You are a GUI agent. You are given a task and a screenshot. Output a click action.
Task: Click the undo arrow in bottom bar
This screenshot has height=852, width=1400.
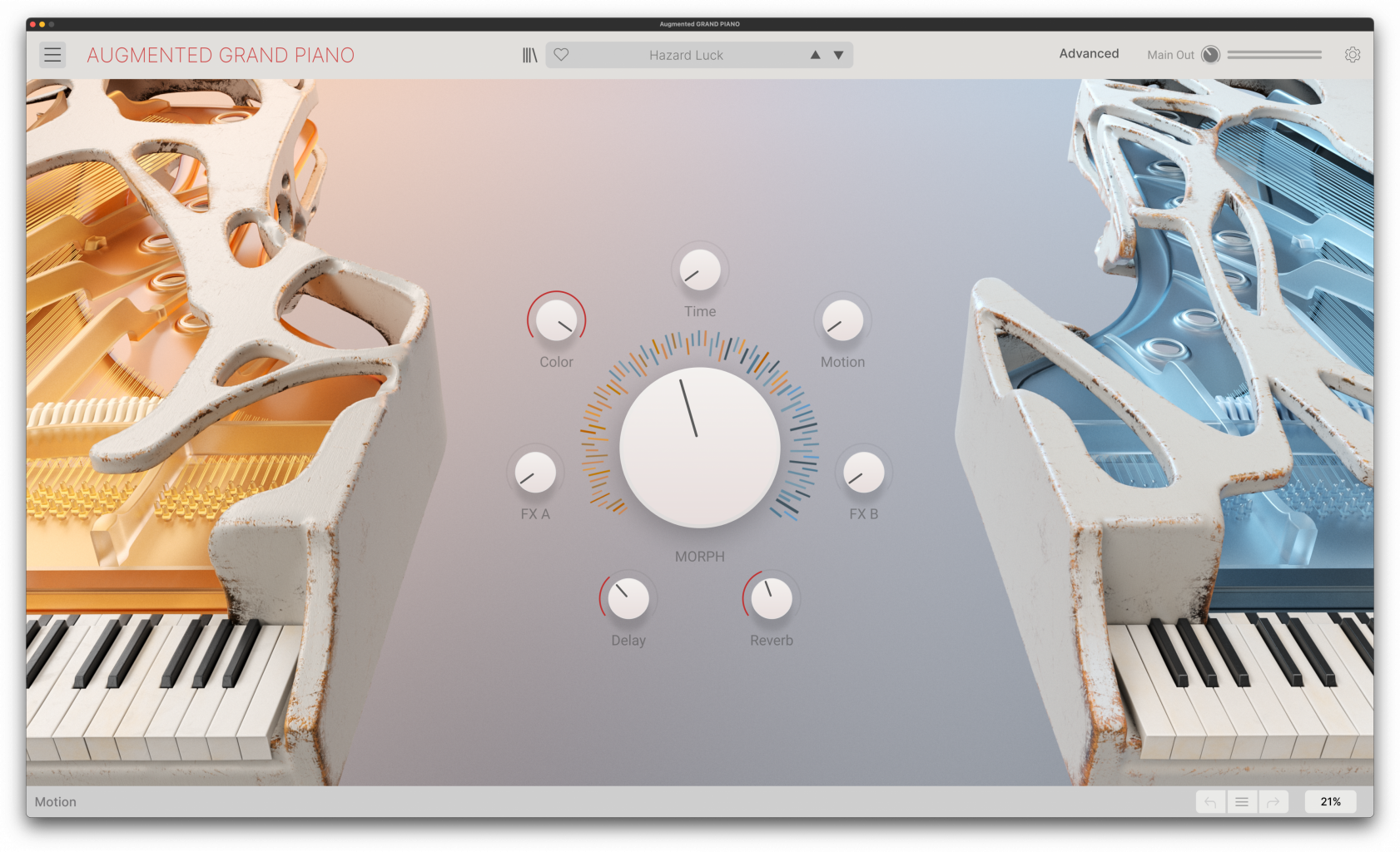pyautogui.click(x=1209, y=801)
